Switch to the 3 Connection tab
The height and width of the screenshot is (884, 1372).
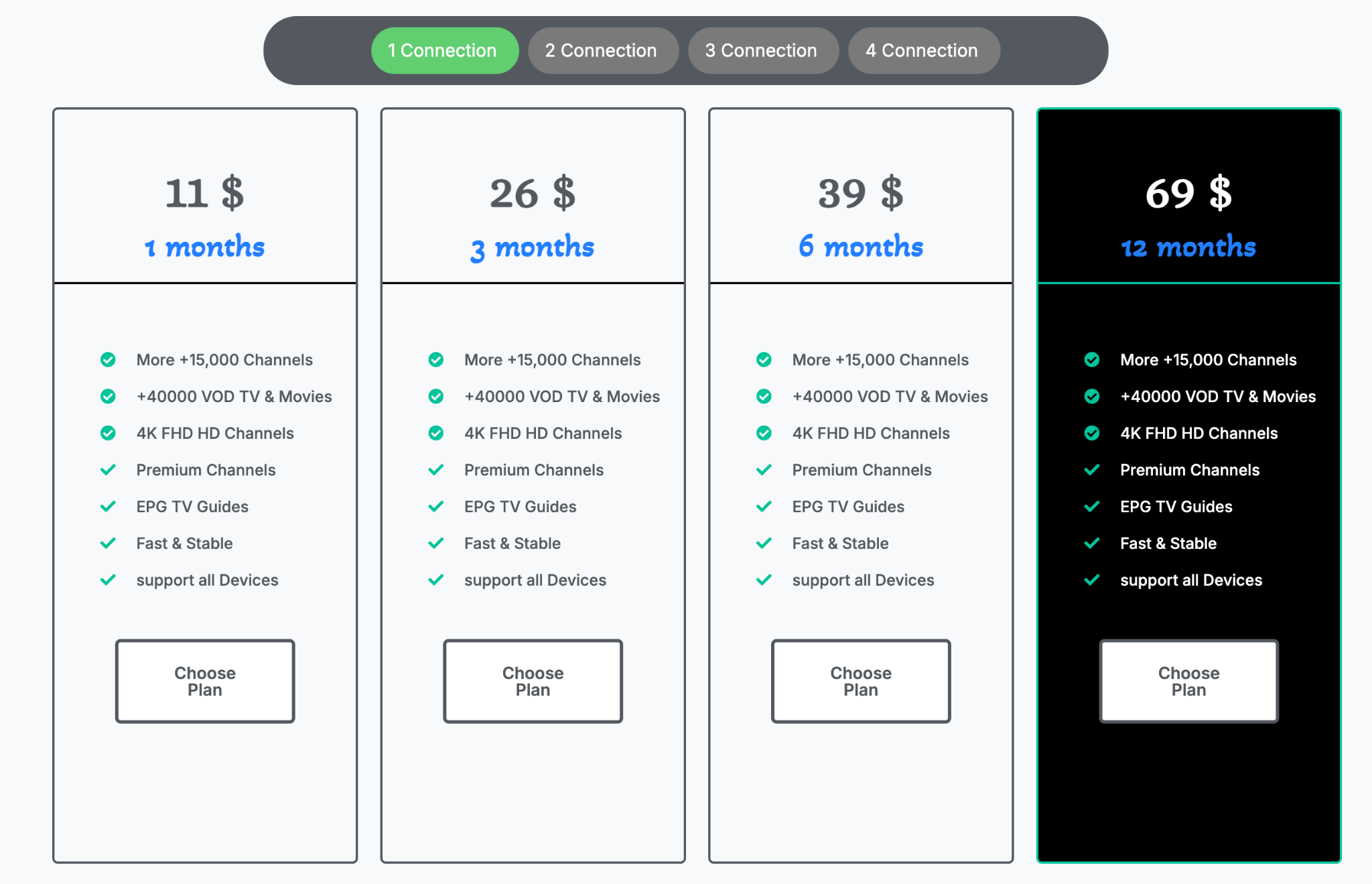coord(762,50)
